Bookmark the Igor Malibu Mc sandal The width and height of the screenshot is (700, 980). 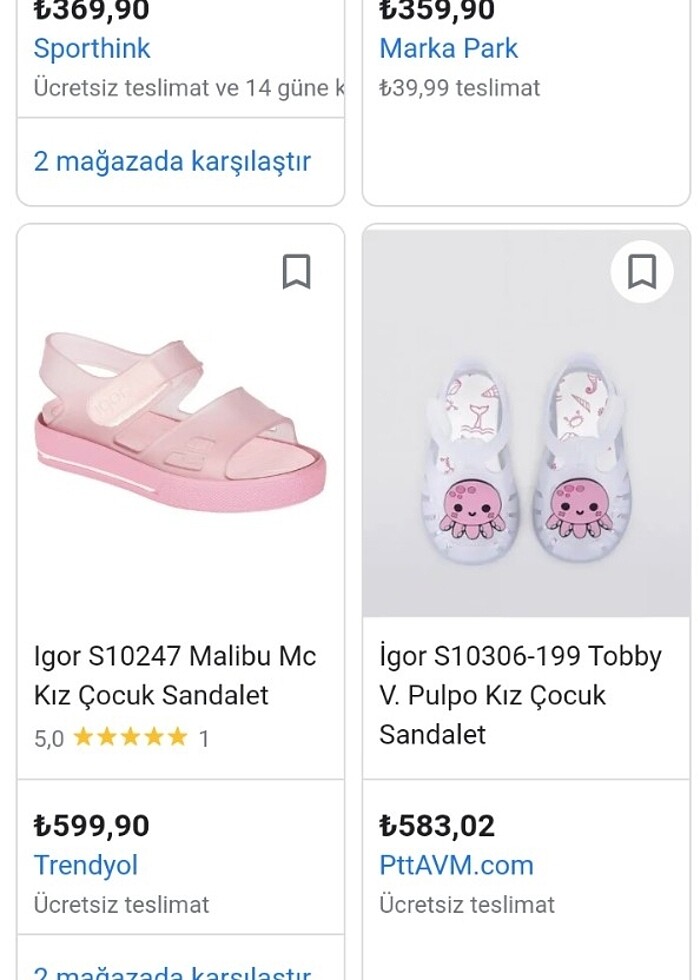tap(296, 271)
